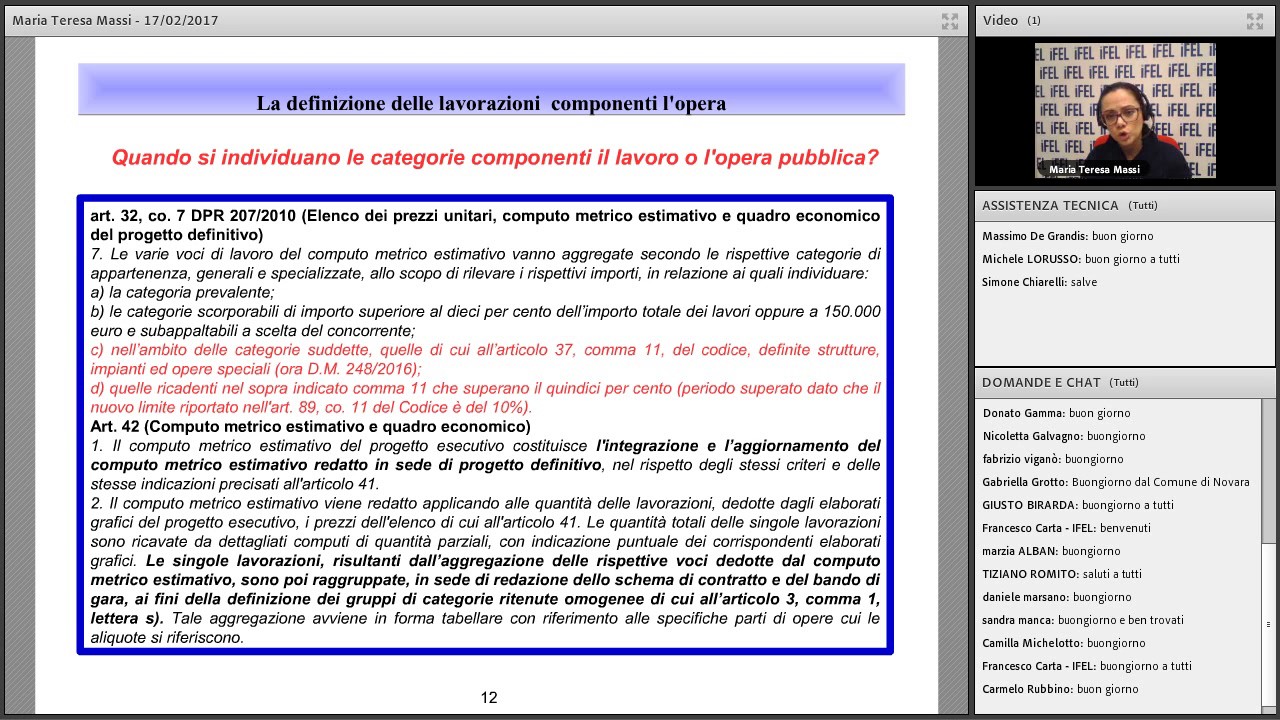Select Gabriella Grotto Comune di Novara message
Screen dimensions: 1280x720
[x=1116, y=482]
